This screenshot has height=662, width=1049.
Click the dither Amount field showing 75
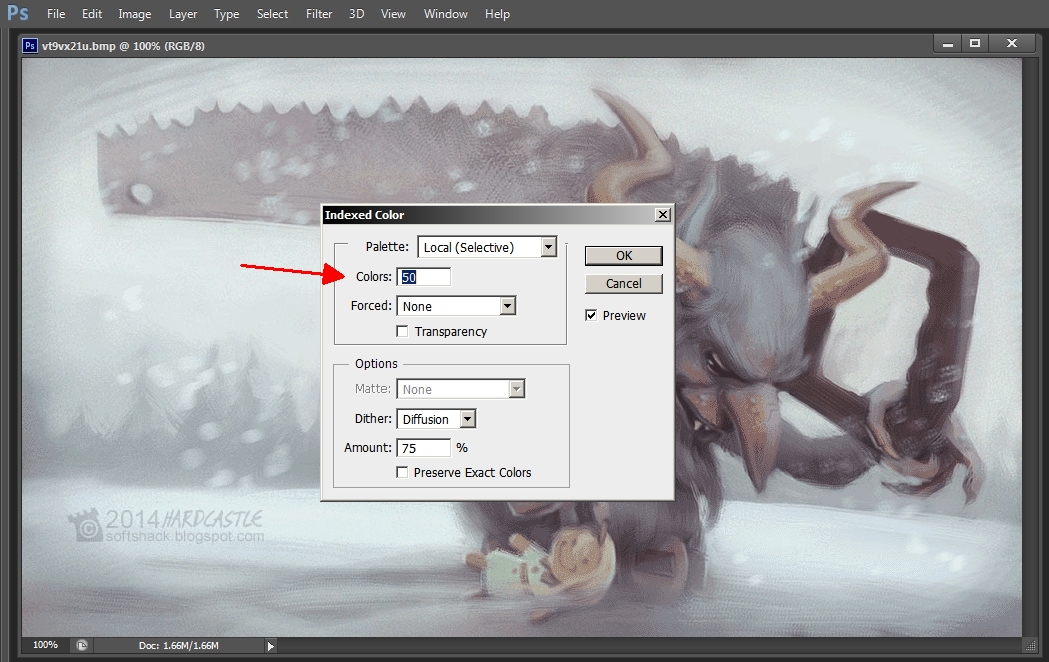pyautogui.click(x=423, y=448)
